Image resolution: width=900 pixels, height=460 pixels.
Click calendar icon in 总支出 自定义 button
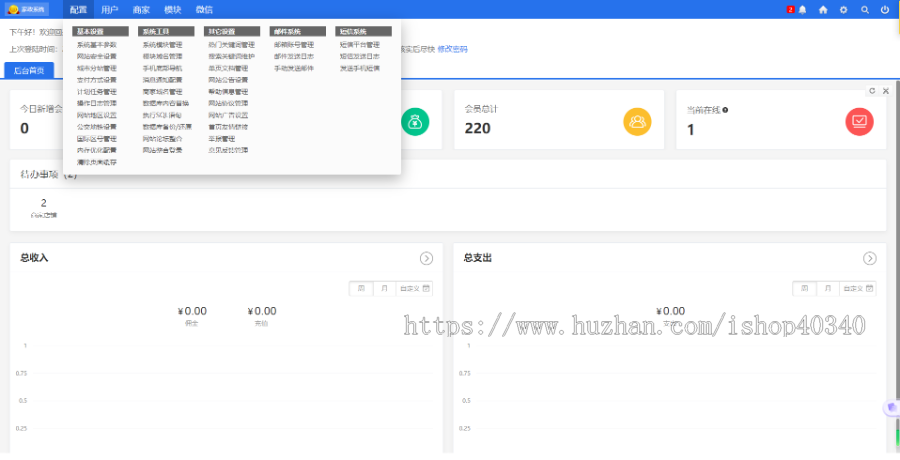pyautogui.click(x=870, y=288)
